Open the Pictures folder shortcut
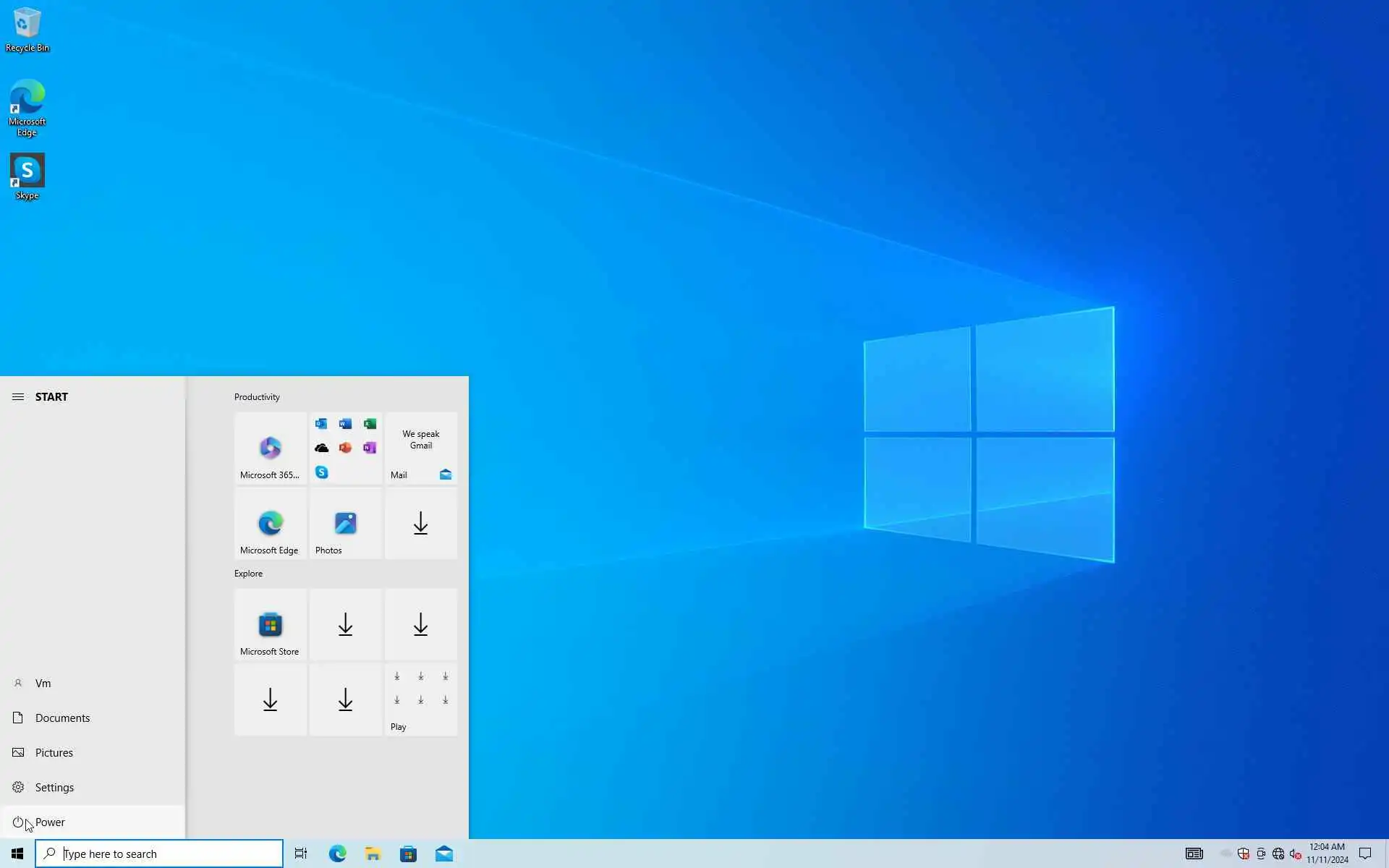This screenshot has width=1389, height=868. (54, 753)
